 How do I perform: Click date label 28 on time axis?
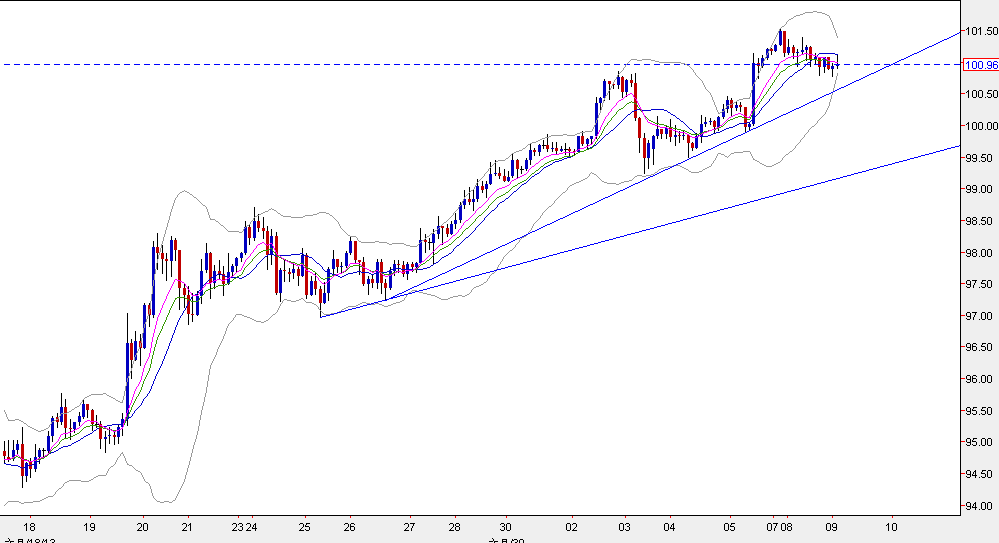pos(454,527)
